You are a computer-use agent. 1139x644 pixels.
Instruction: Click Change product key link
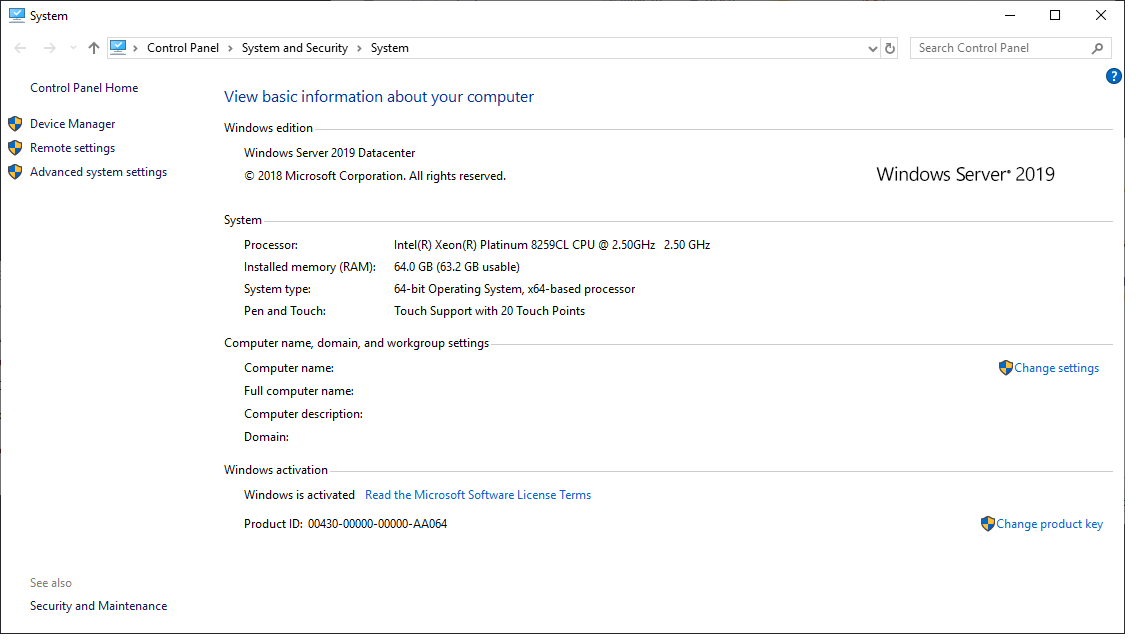1049,524
